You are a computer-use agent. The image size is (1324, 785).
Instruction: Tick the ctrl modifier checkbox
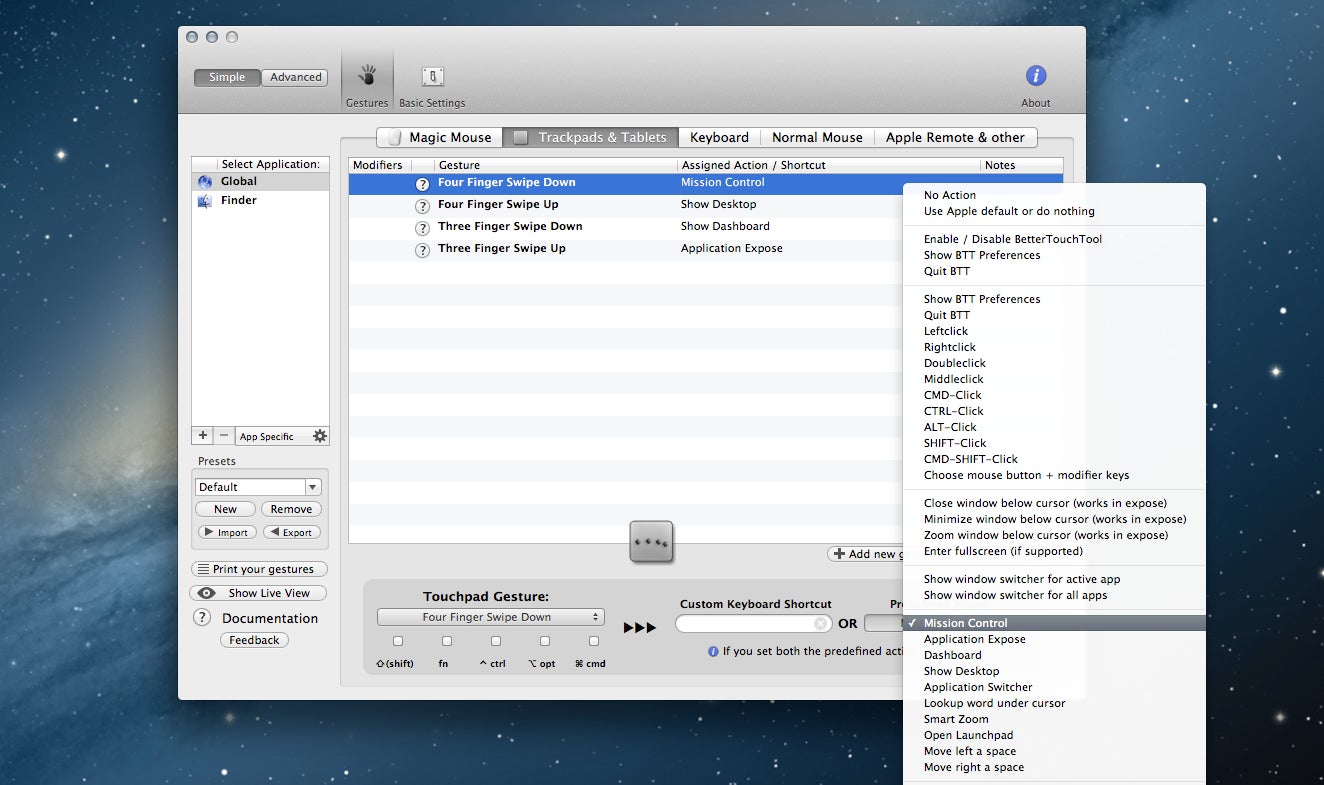point(496,641)
